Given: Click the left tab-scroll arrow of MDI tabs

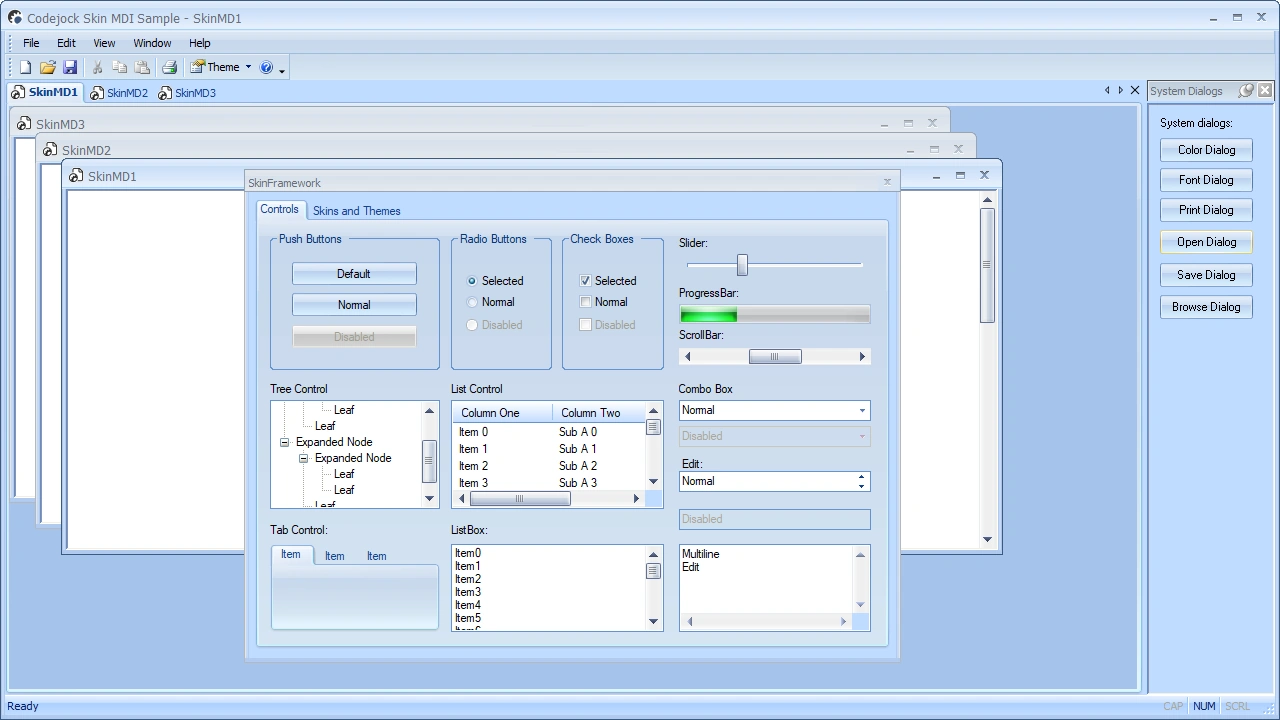Looking at the screenshot, I should (1107, 91).
